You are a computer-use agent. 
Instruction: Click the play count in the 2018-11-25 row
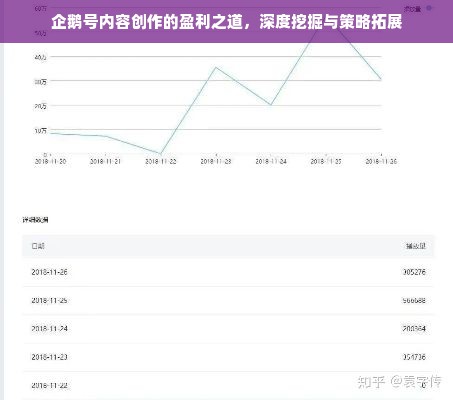414,300
